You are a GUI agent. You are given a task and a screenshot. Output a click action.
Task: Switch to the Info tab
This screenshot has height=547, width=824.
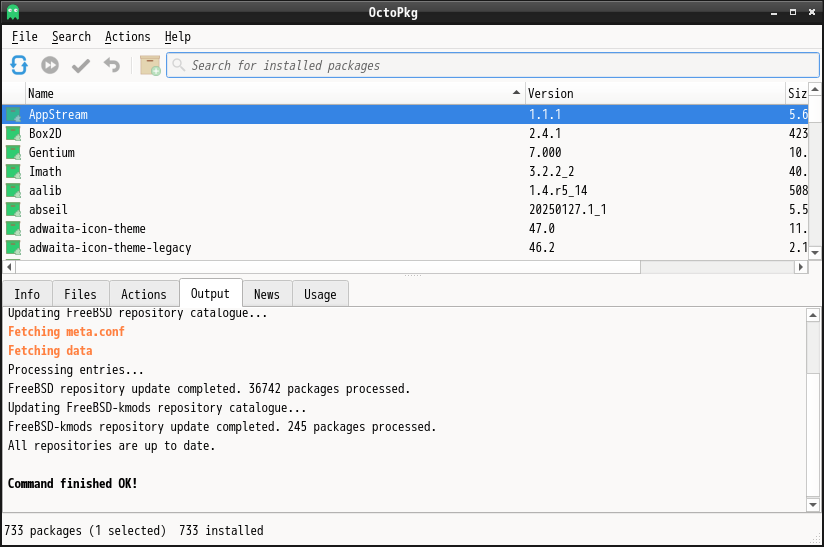[27, 294]
